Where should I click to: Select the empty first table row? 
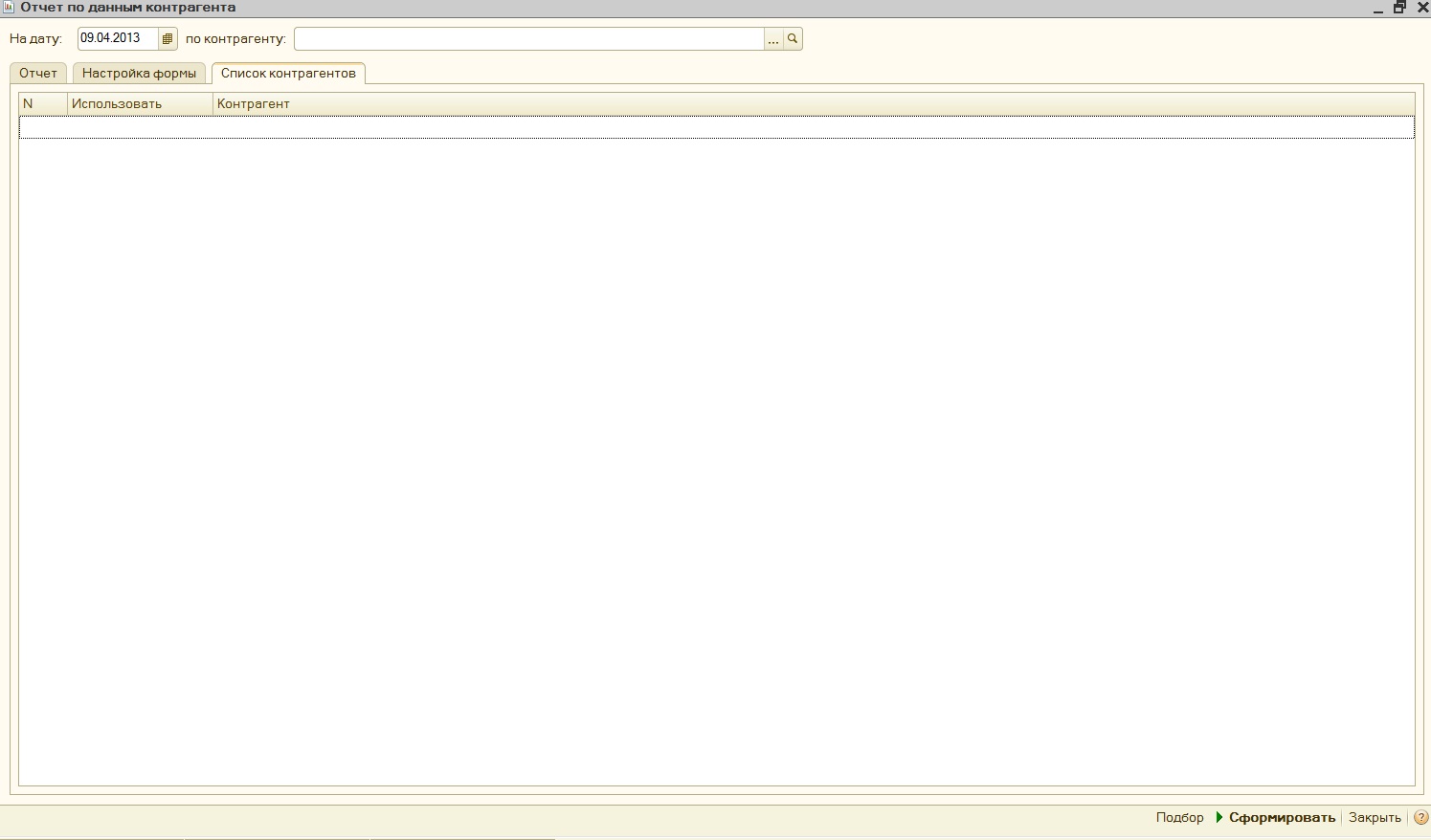[717, 127]
